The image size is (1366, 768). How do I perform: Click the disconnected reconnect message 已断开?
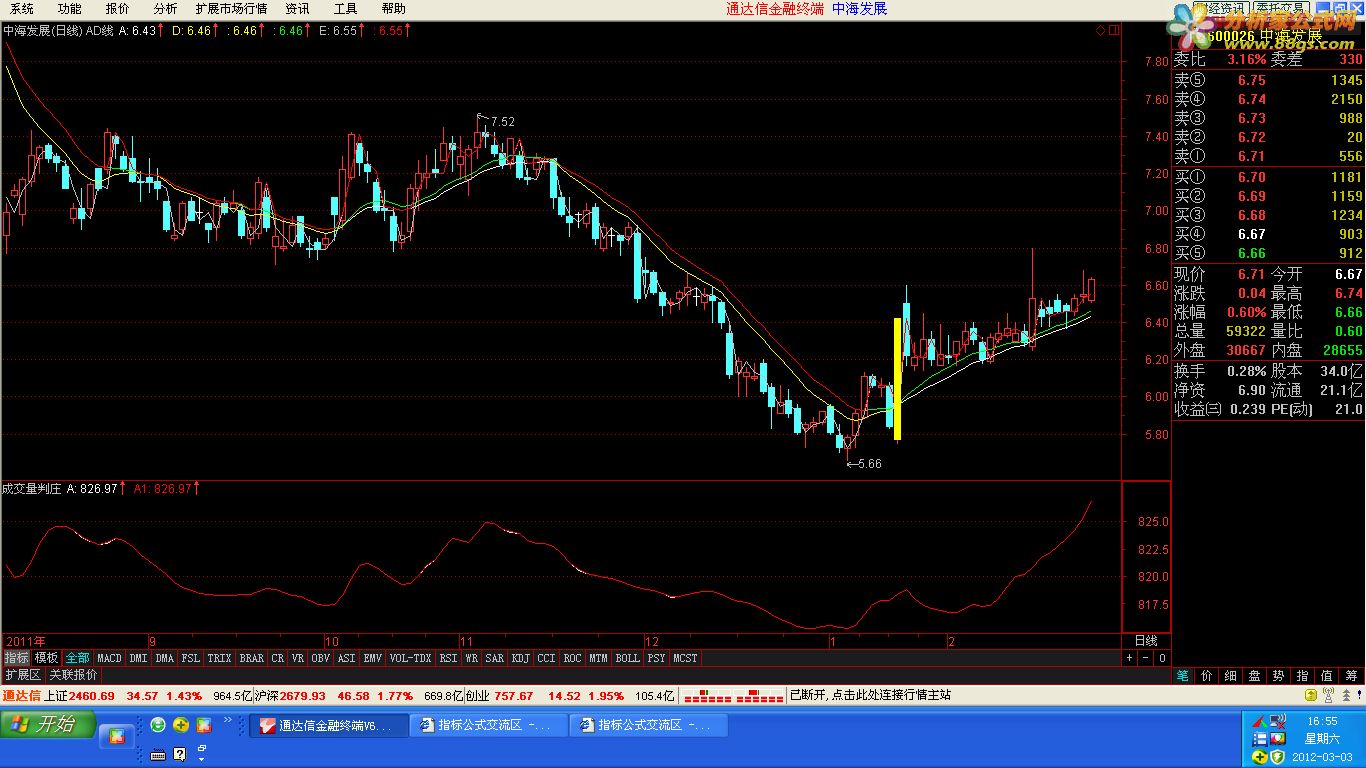[869, 695]
